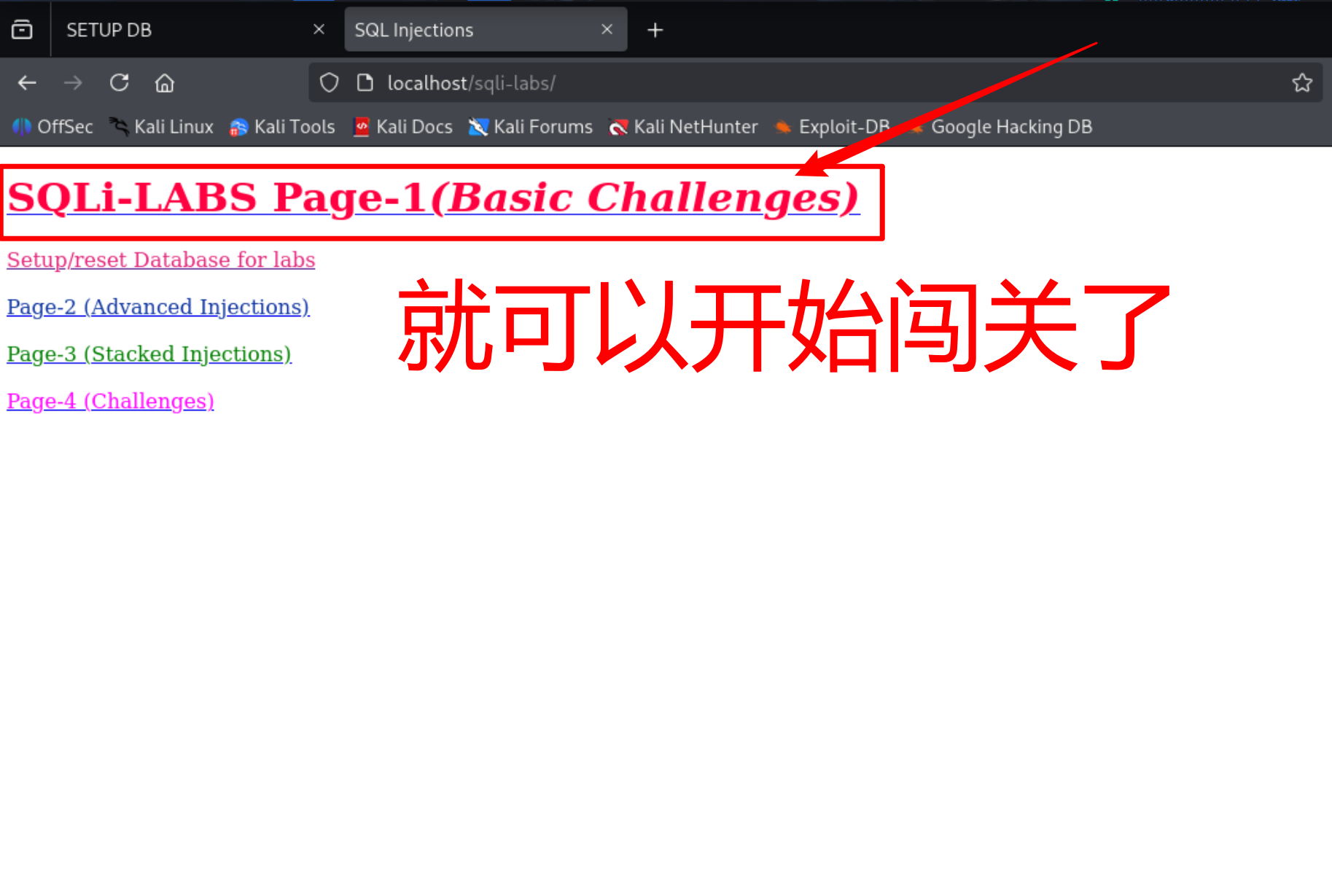The image size is (1332, 896).
Task: Select the Kali Docs bookmark icon
Action: coord(360,126)
